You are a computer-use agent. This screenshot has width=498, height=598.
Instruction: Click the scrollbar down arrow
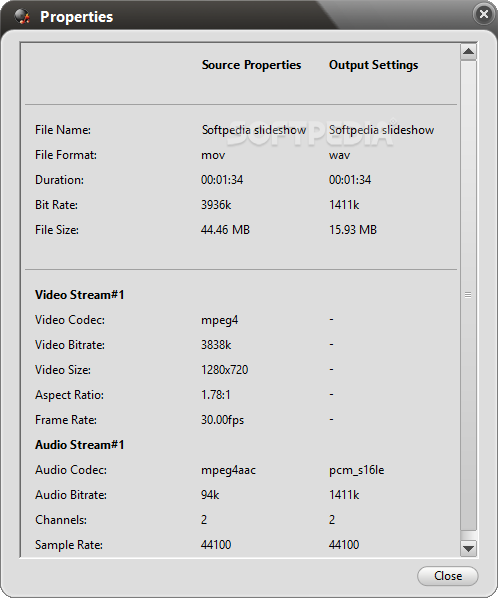click(x=468, y=549)
